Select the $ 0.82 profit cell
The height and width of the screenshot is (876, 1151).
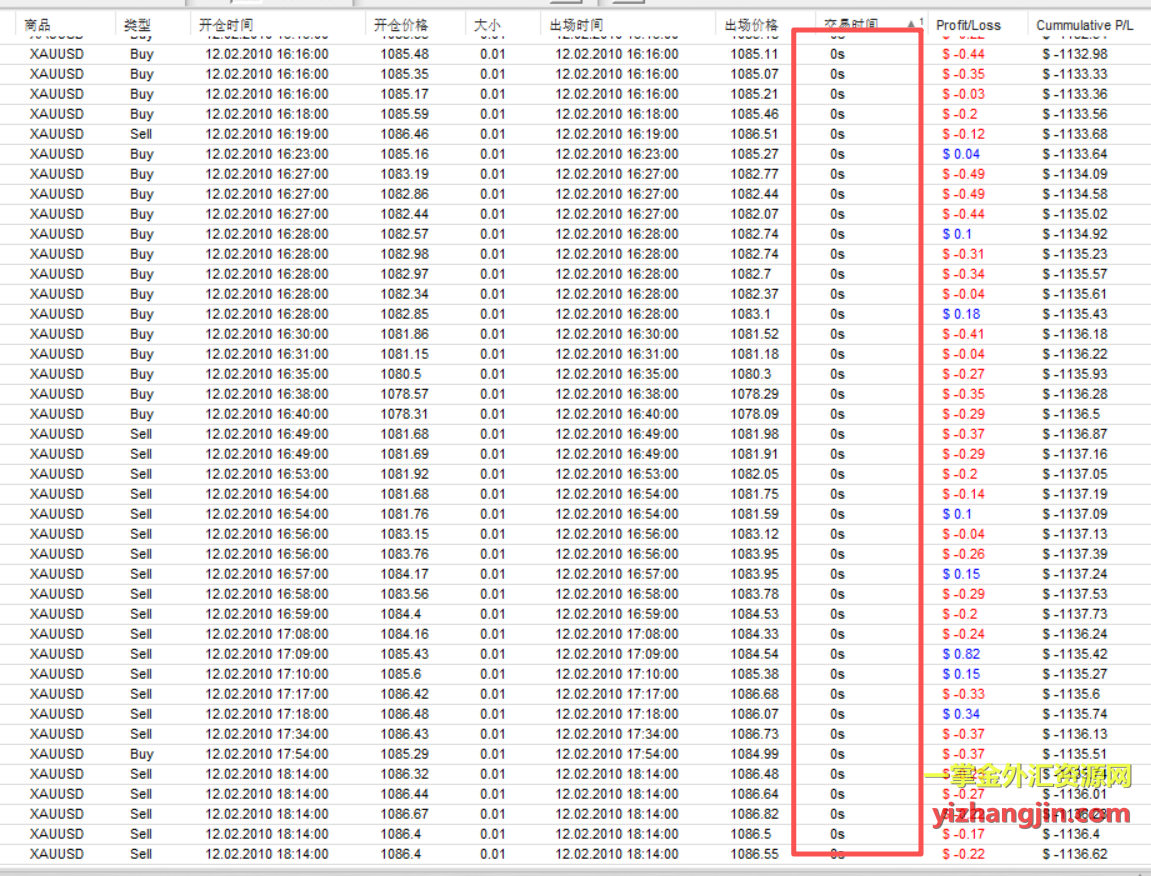961,654
